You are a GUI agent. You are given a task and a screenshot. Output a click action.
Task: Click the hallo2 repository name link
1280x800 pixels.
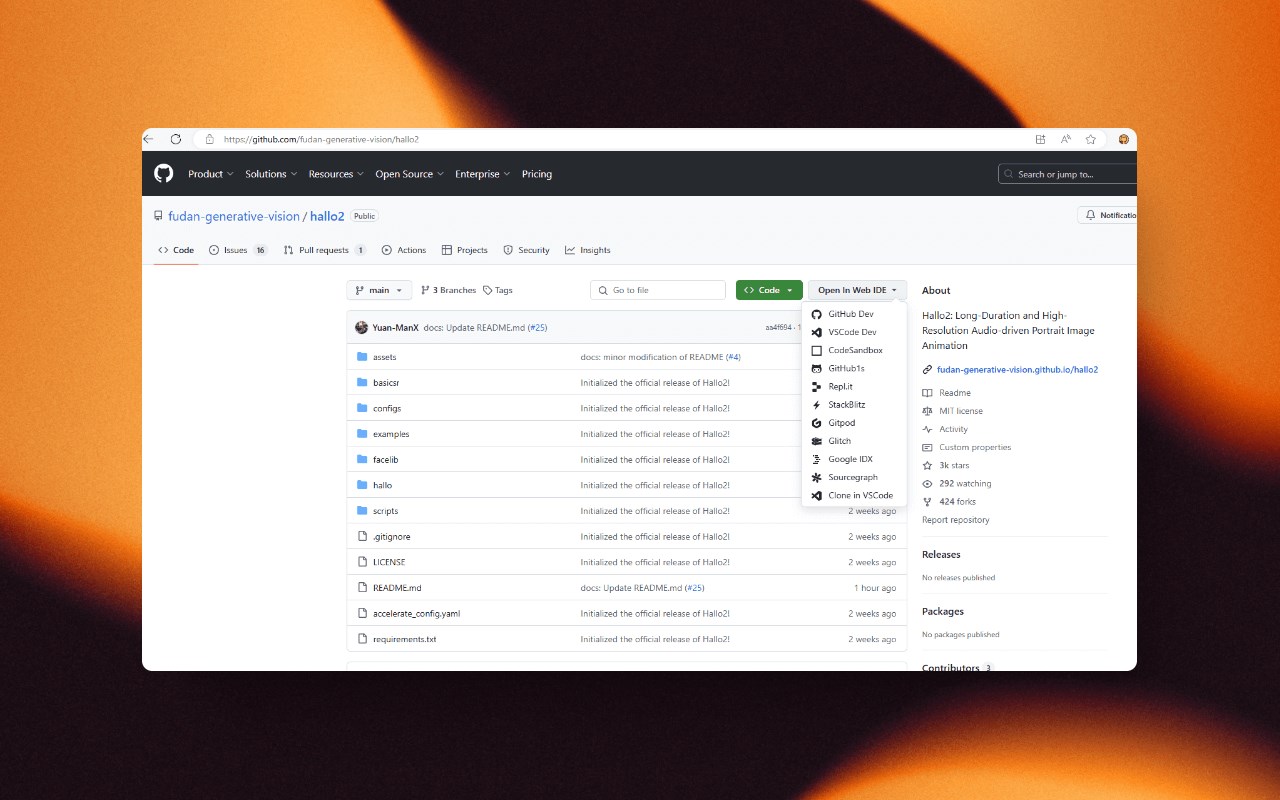pos(327,216)
